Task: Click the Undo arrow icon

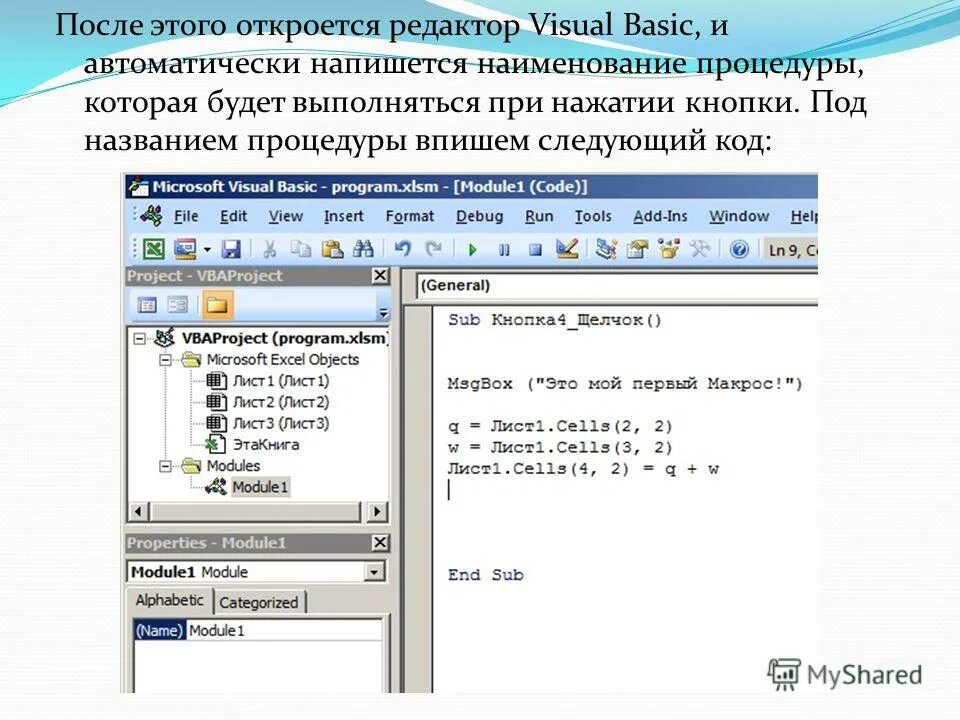Action: [x=402, y=249]
